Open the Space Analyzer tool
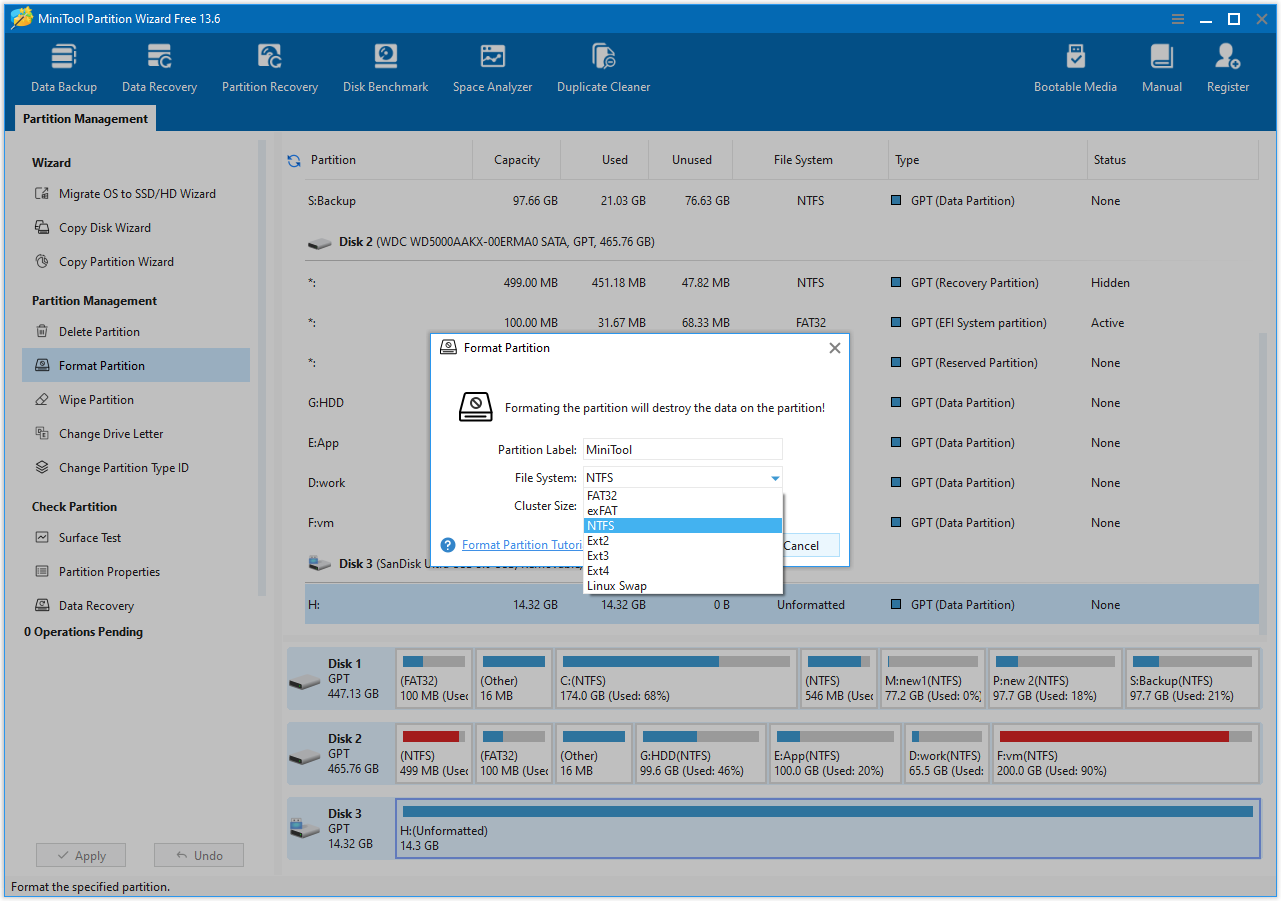Viewport: 1281px width, 901px height. click(492, 67)
